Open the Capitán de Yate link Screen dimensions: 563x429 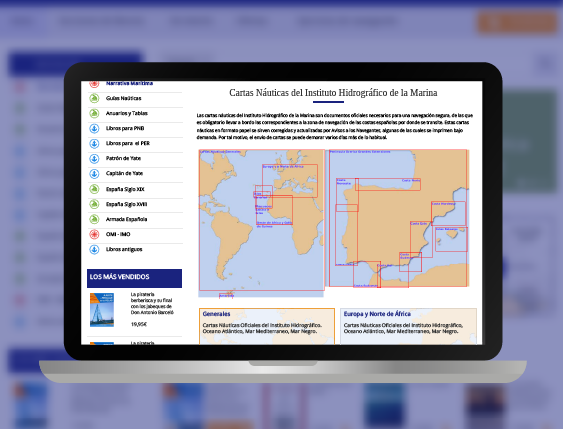124,173
